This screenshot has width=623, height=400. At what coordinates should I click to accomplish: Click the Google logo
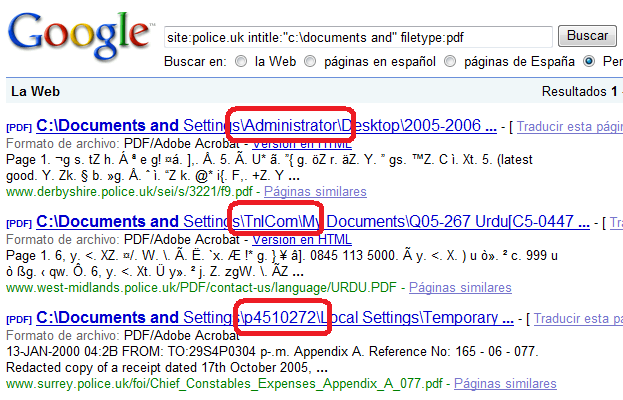point(81,36)
